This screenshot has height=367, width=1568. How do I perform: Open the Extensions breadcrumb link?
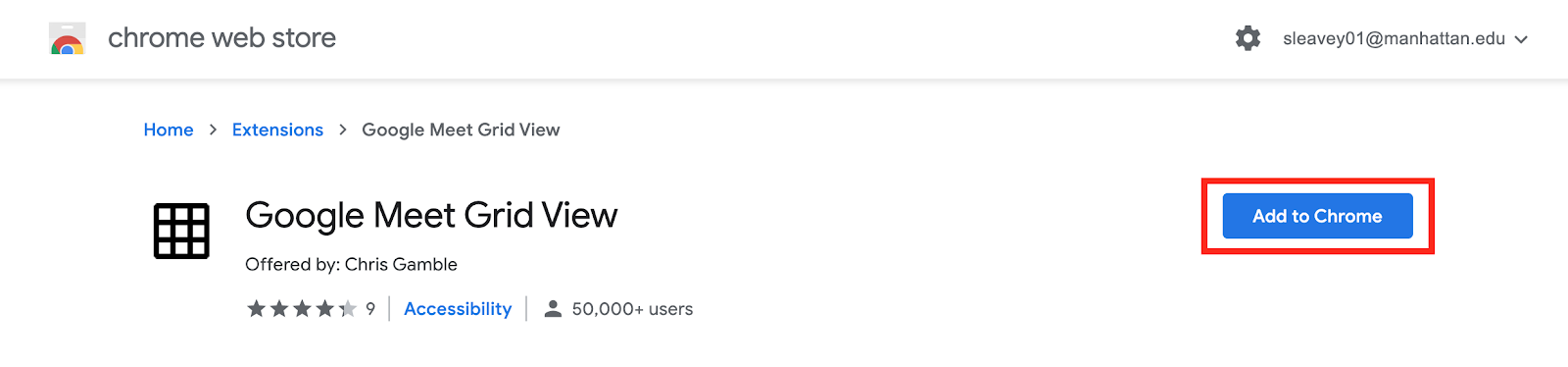(277, 130)
